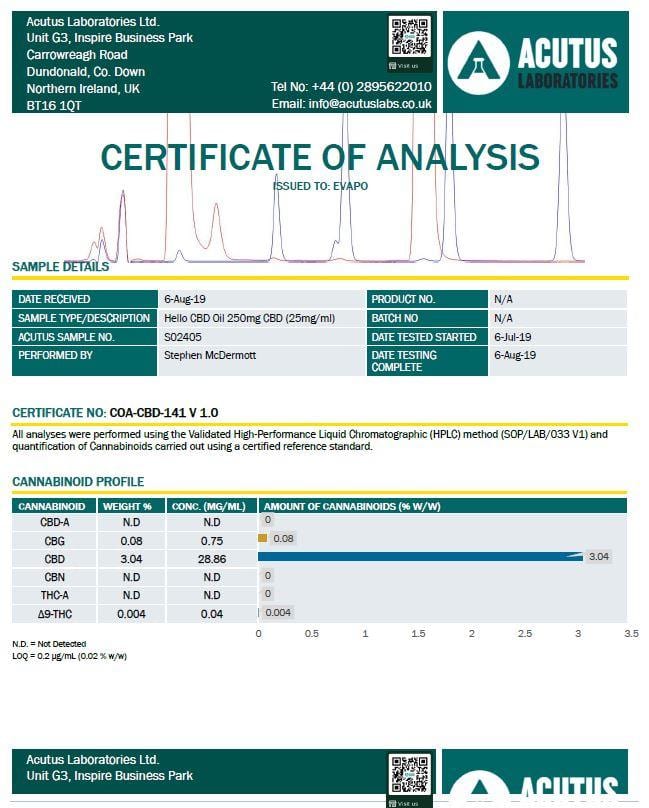
Task: Click the Δ9-THC row label
Action: click(55, 614)
